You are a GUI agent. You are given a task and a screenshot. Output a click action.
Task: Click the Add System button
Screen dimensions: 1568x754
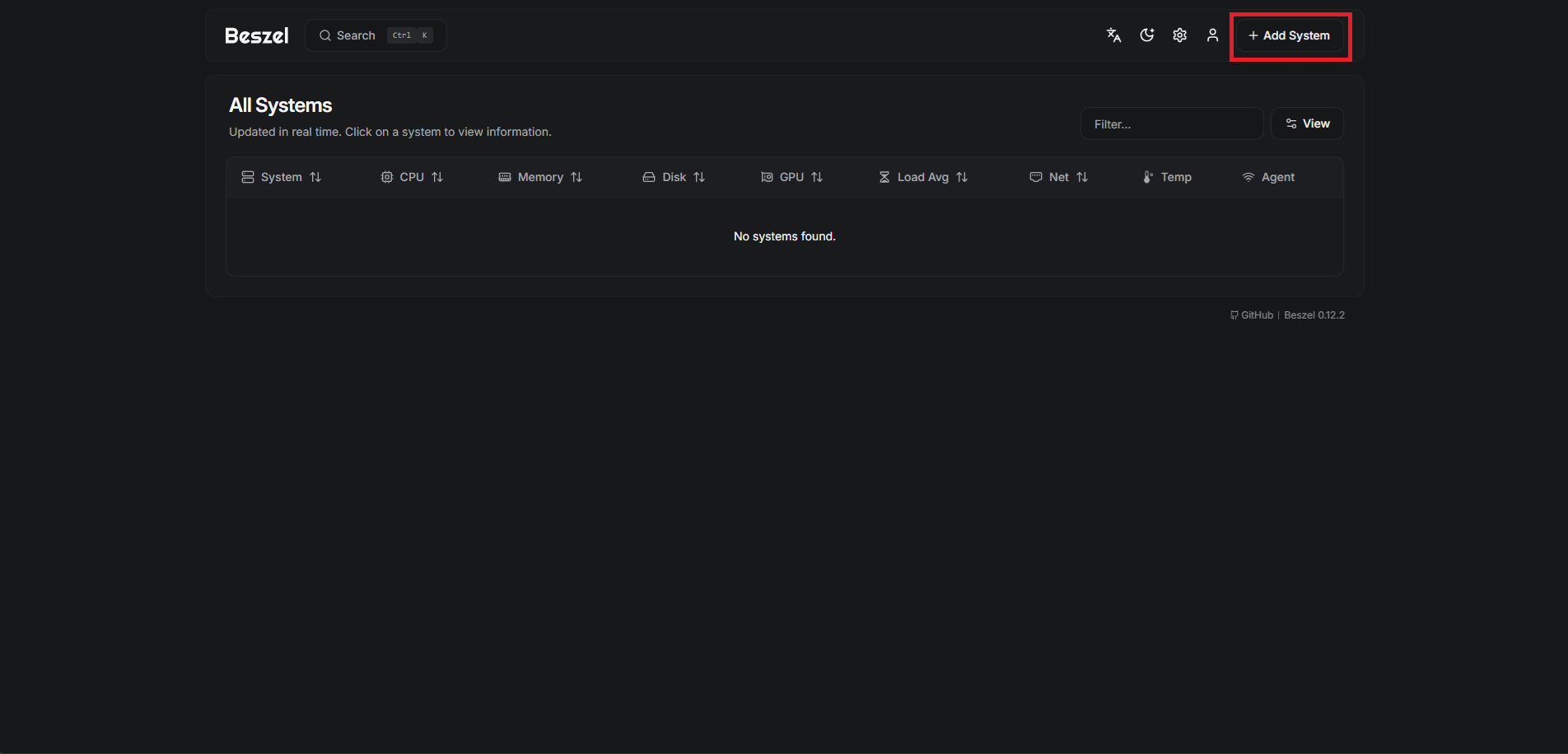pos(1290,35)
